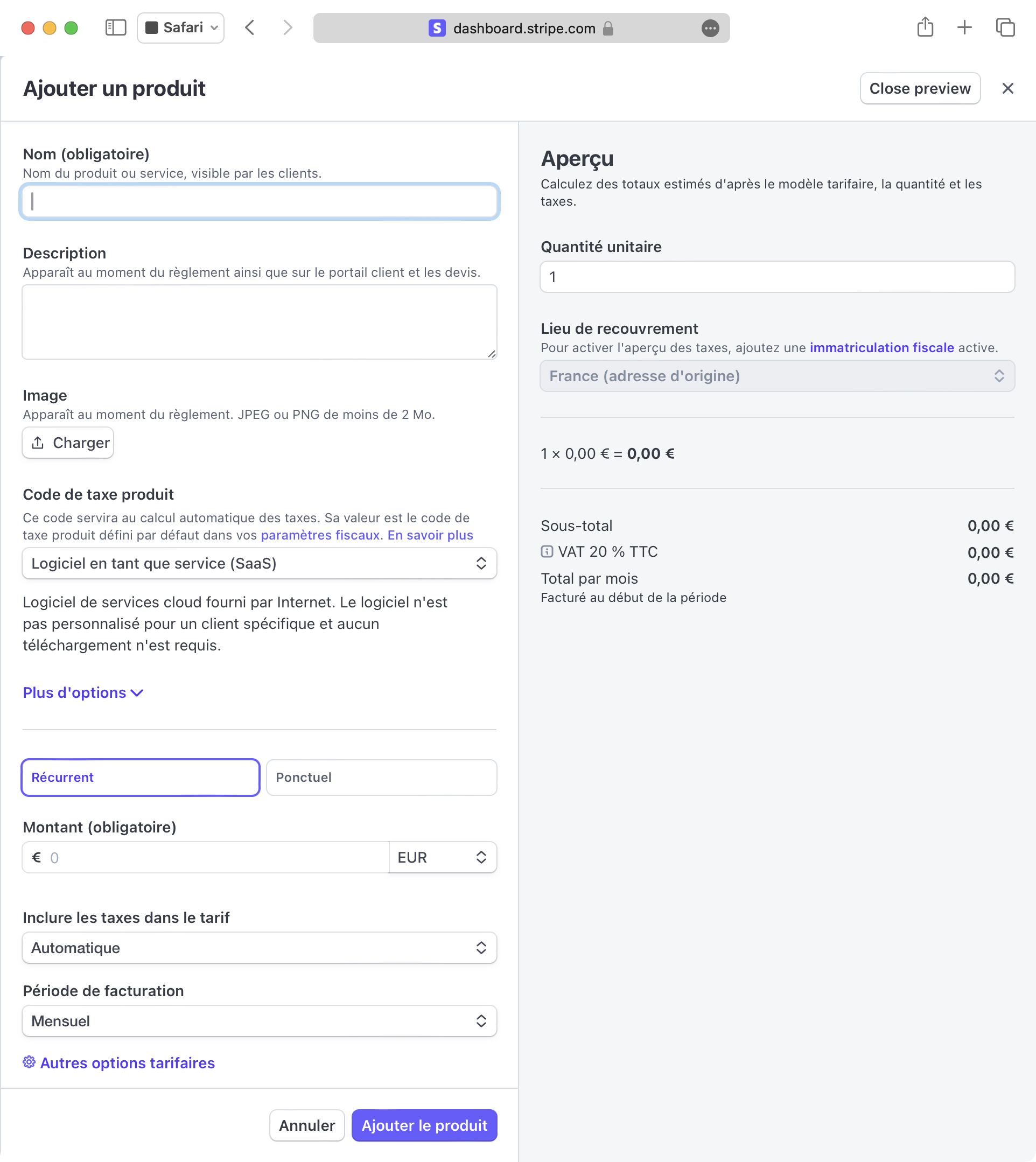
Task: Expand Plus d'options section
Action: 82,692
